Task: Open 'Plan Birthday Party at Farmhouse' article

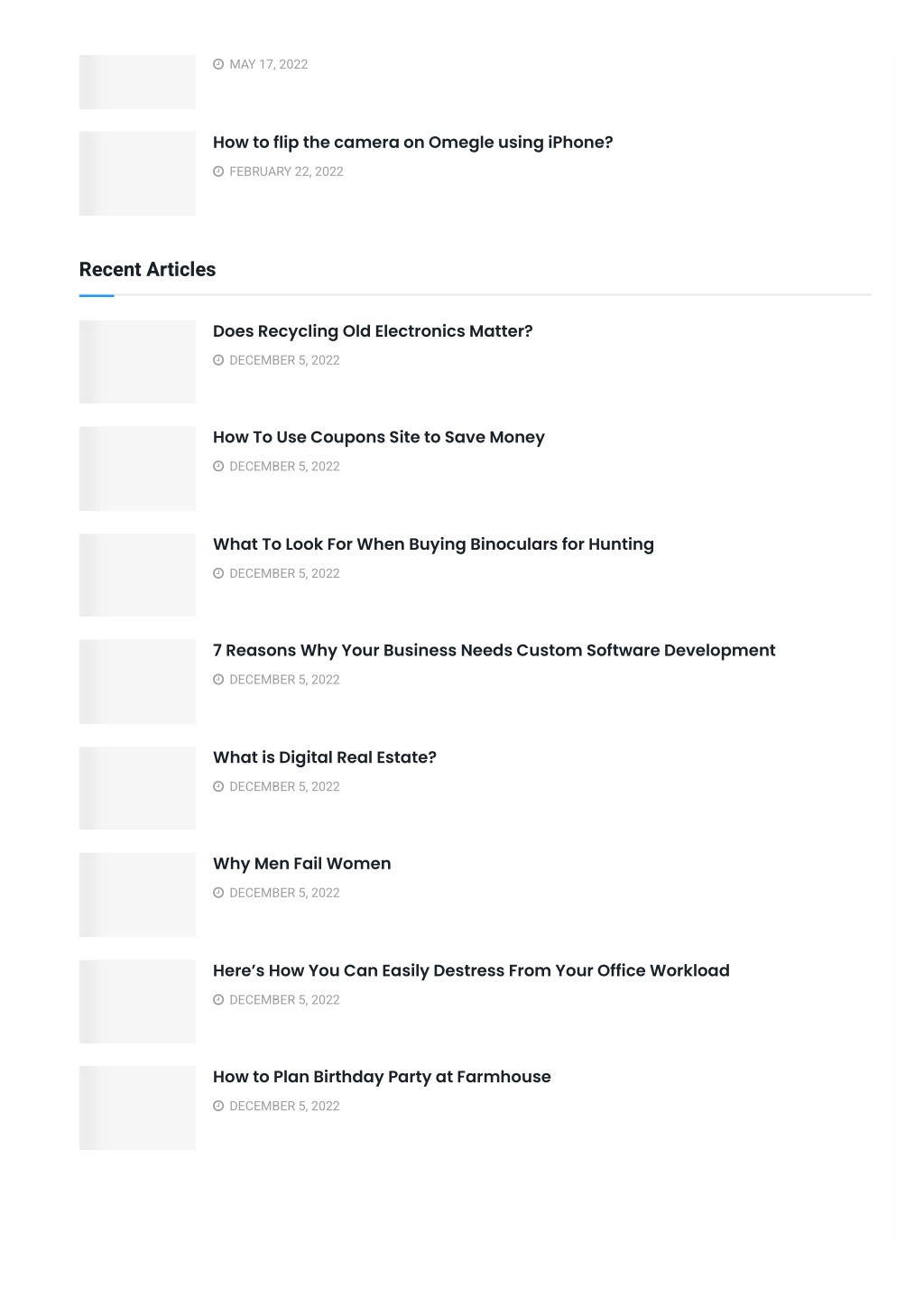Action: pos(382,1077)
